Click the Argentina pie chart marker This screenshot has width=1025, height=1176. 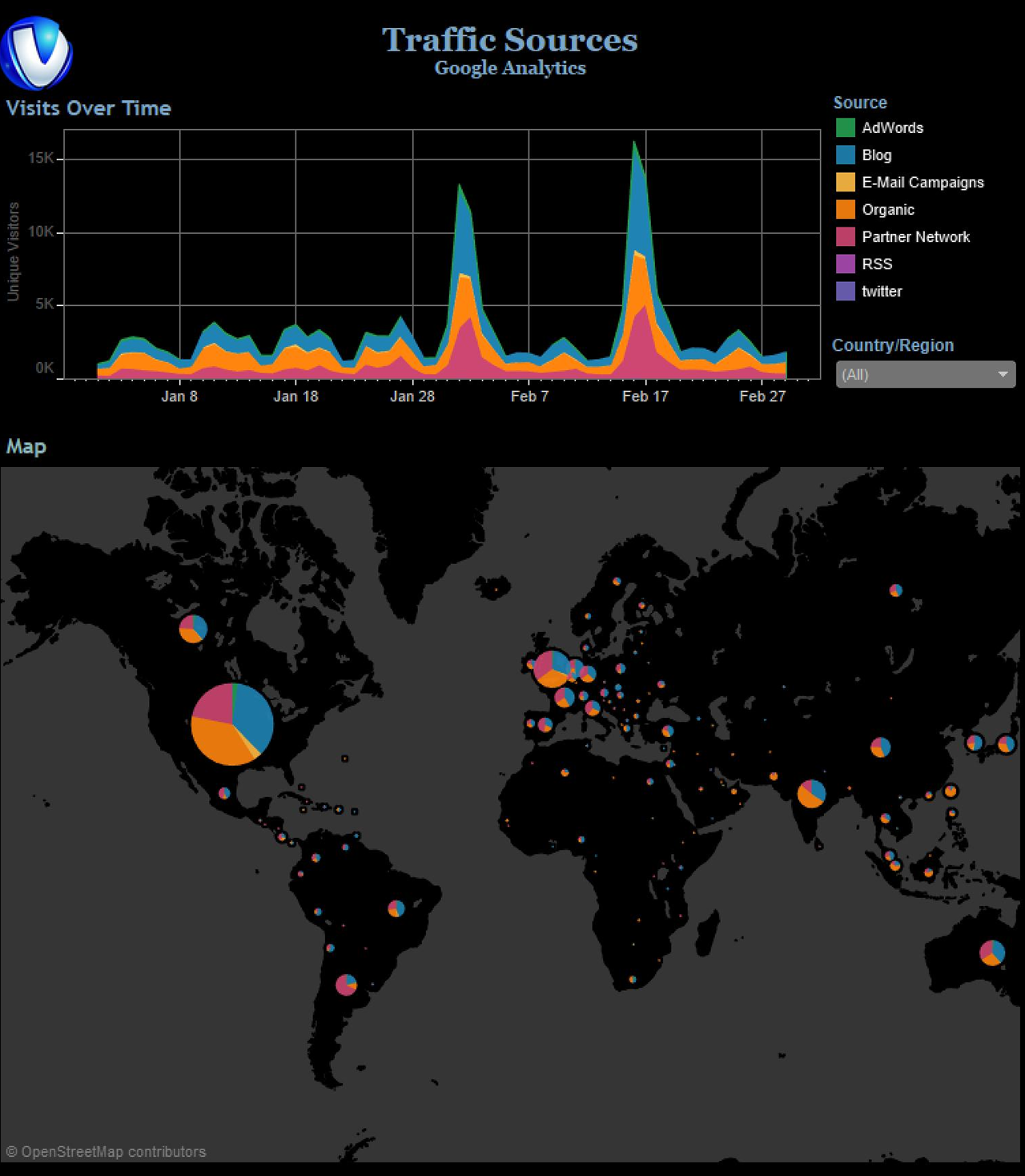pyautogui.click(x=346, y=985)
